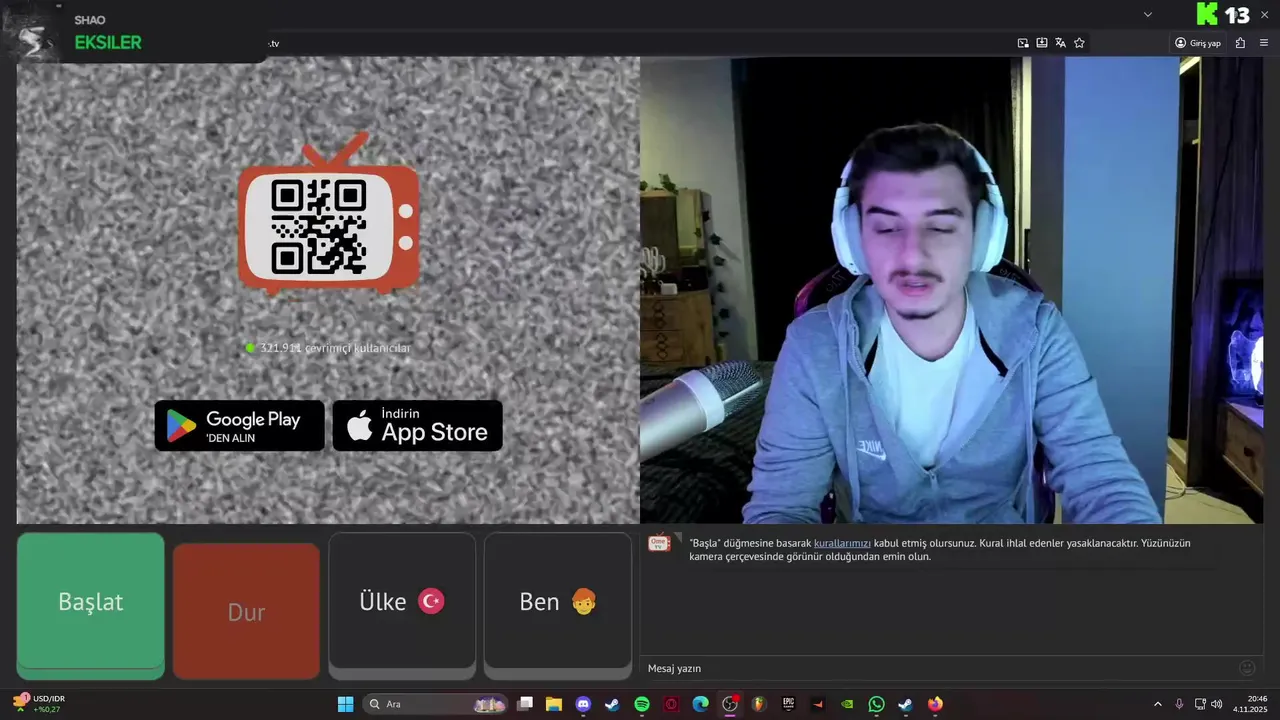This screenshot has width=1280, height=720.
Task: Click the microphone tray icon
Action: coord(1179,704)
